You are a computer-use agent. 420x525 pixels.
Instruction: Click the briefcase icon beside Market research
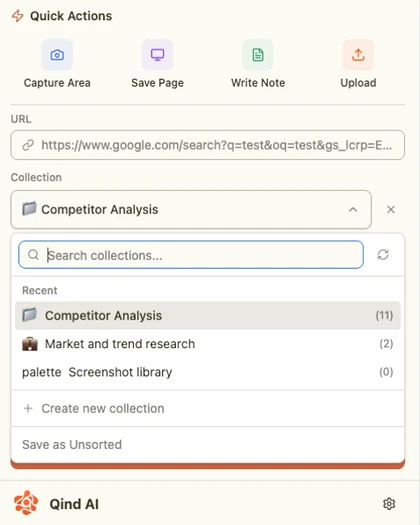pyautogui.click(x=30, y=344)
